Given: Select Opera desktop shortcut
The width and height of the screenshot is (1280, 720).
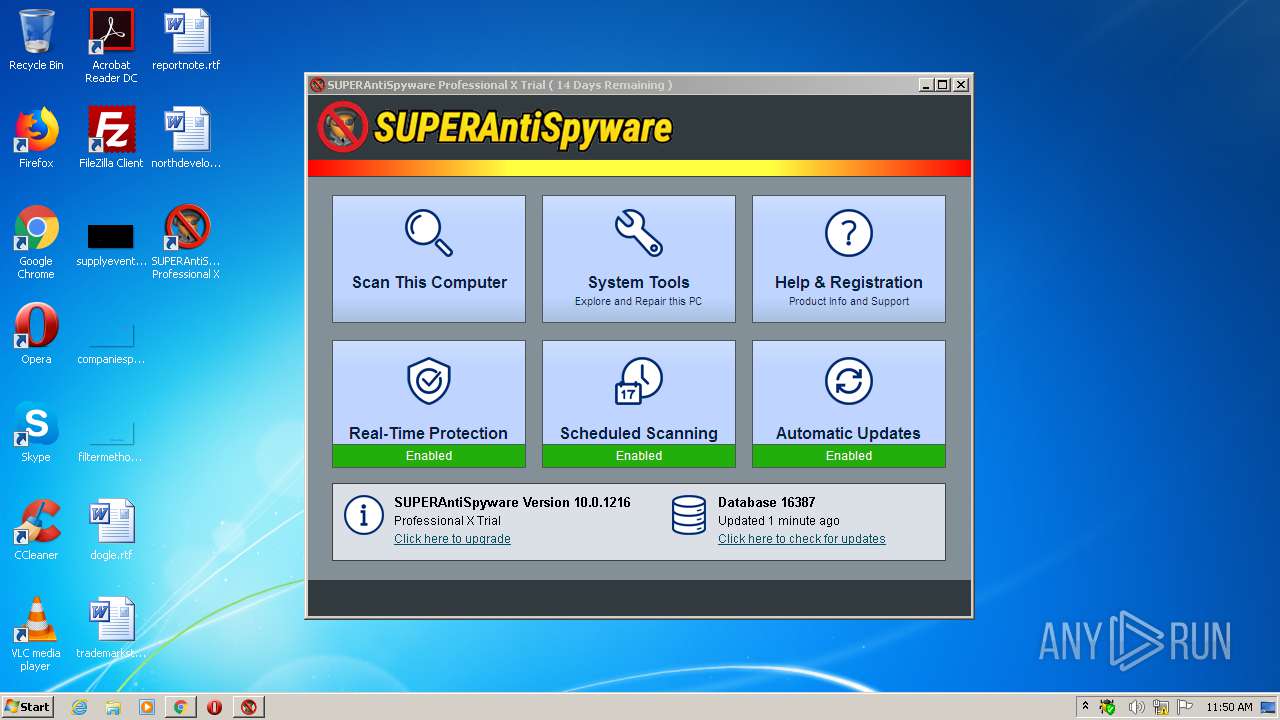Looking at the screenshot, I should pyautogui.click(x=36, y=334).
